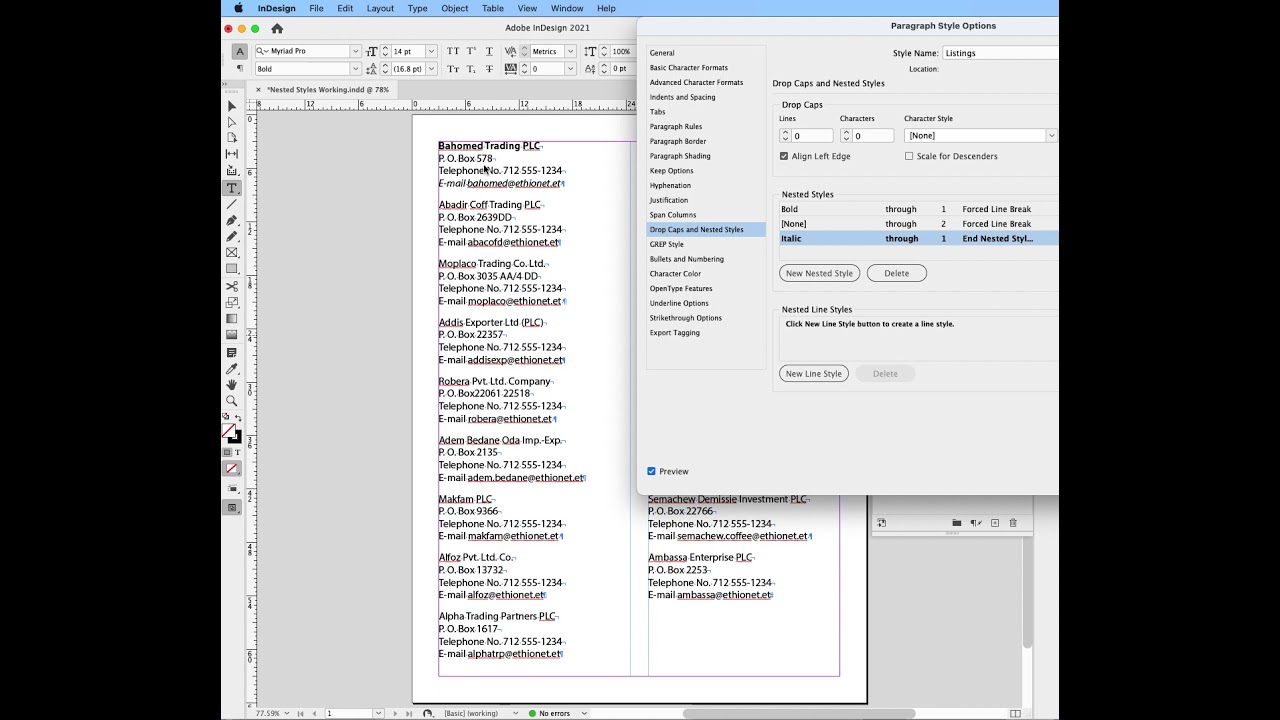Open the 14 pt font size dropdown
Screen dimensions: 1280x720
[x=431, y=51]
